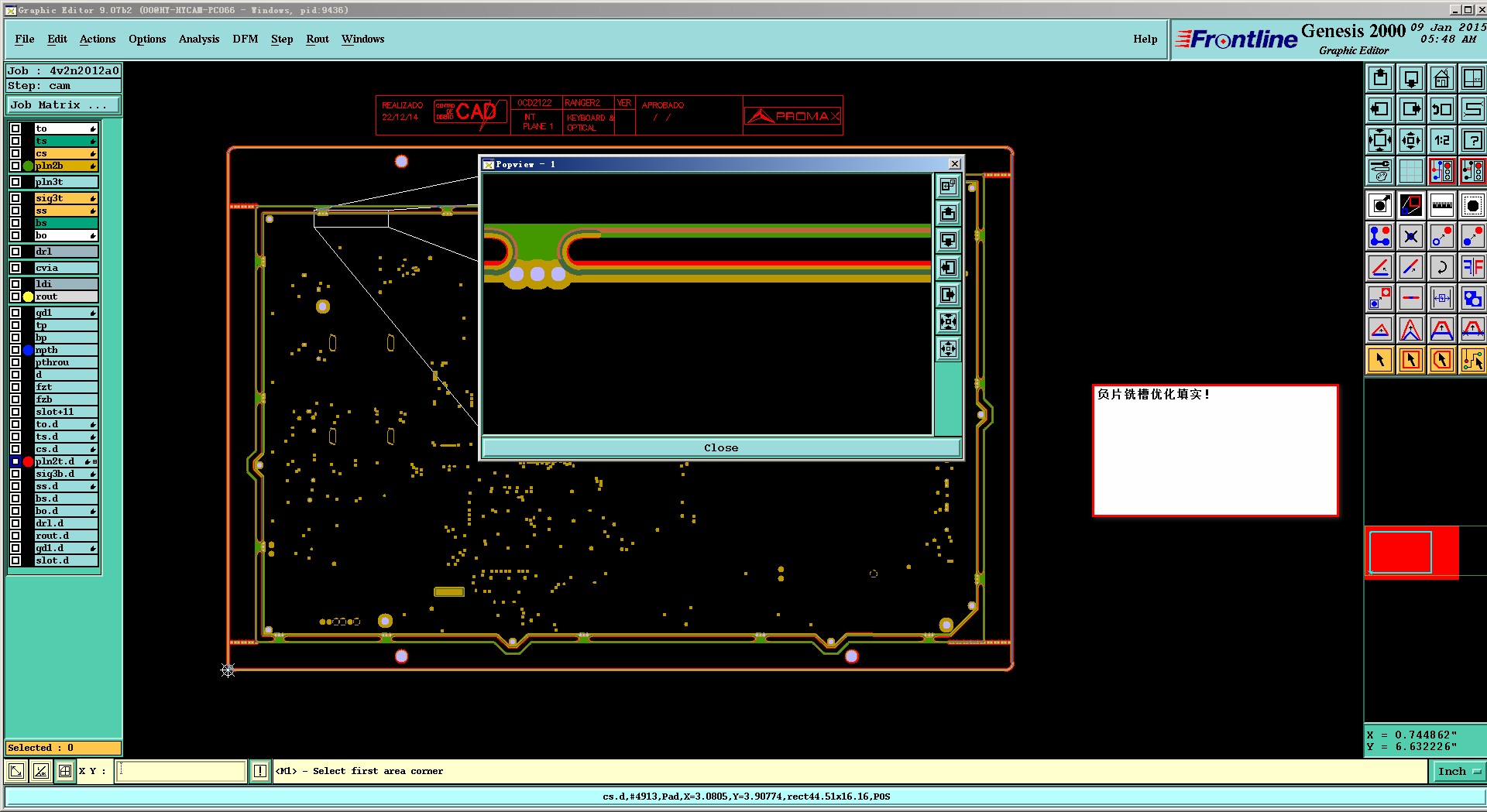
Task: Click the previous view icon
Action: coord(1442,109)
